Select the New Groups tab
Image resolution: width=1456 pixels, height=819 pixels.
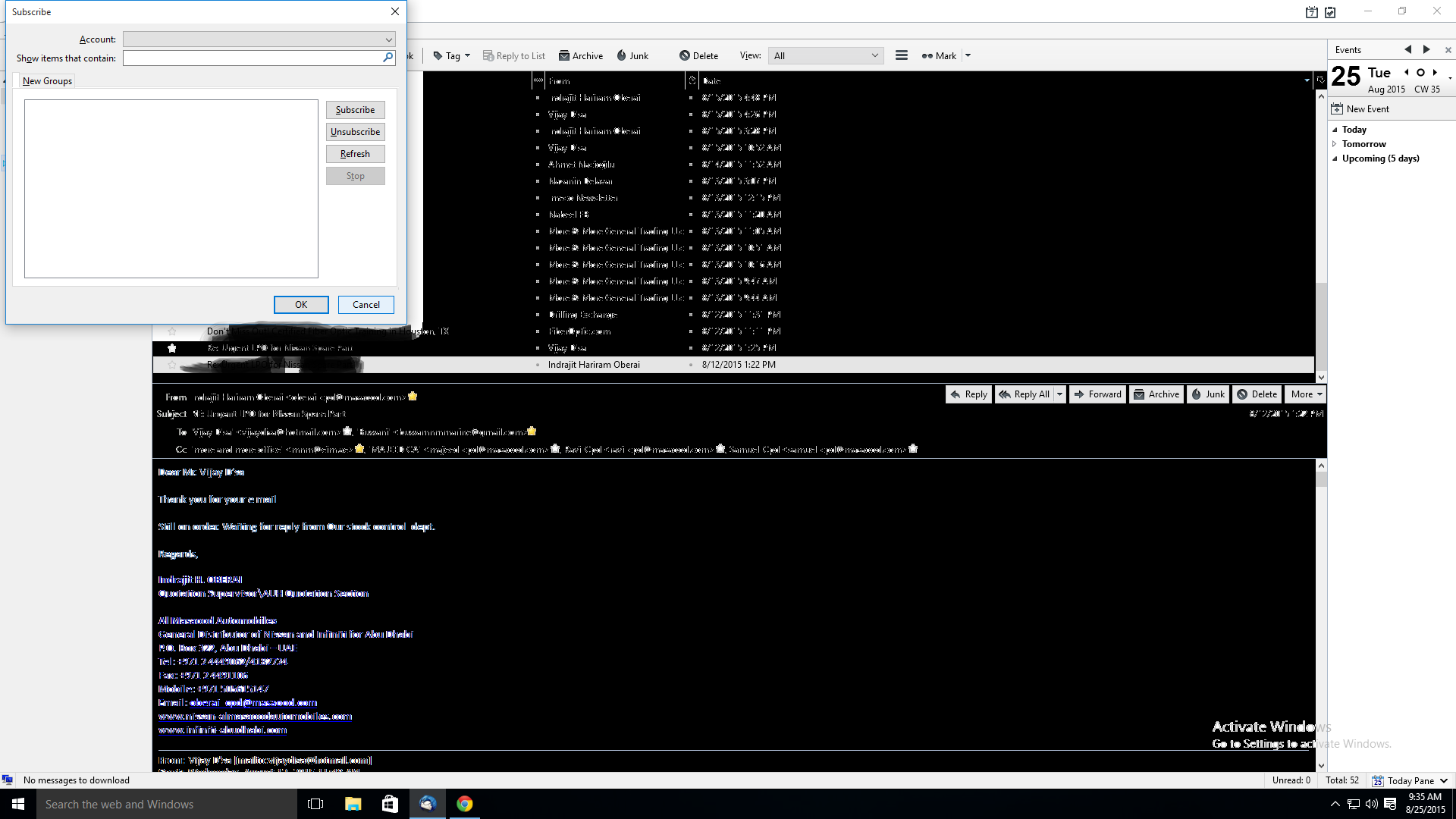(47, 81)
